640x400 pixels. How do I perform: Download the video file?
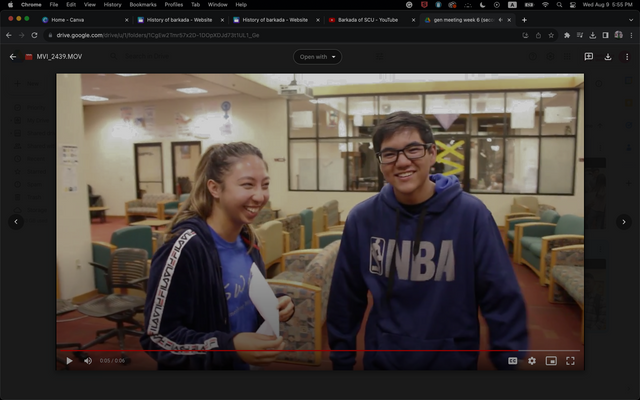tap(608, 57)
